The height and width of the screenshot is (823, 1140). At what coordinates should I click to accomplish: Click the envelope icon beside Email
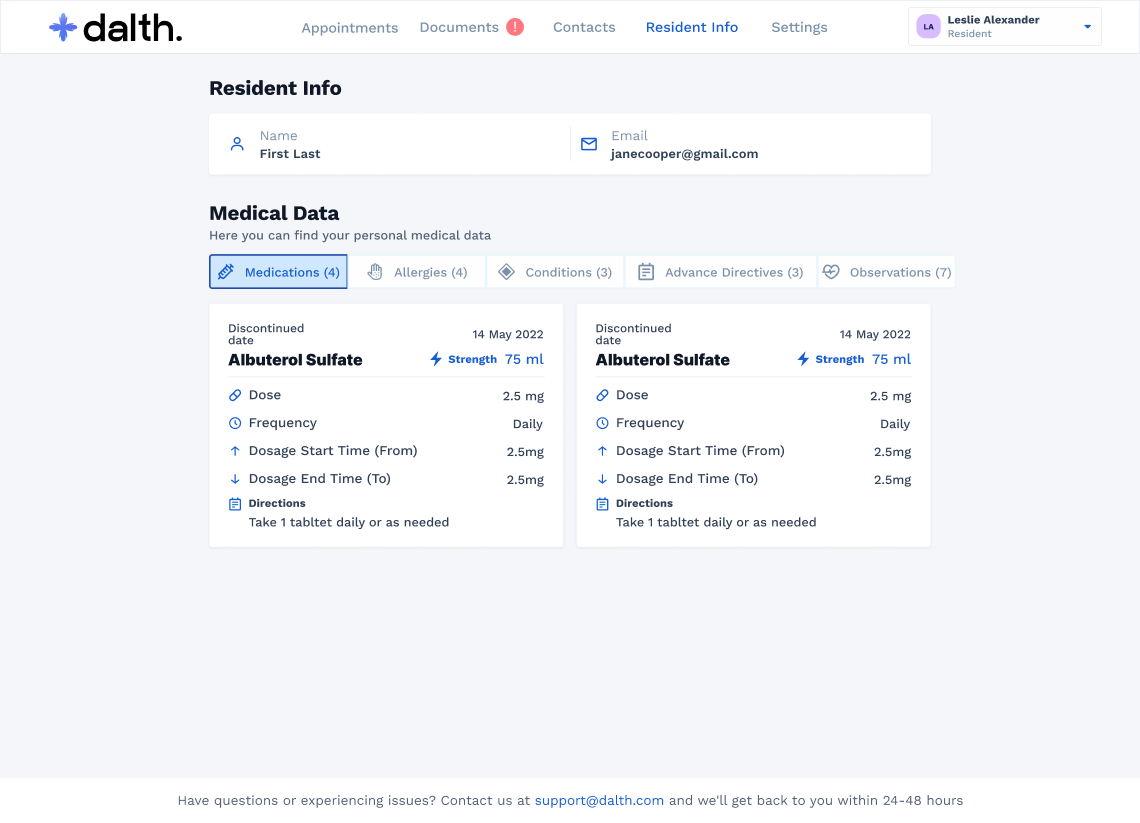[x=589, y=144]
